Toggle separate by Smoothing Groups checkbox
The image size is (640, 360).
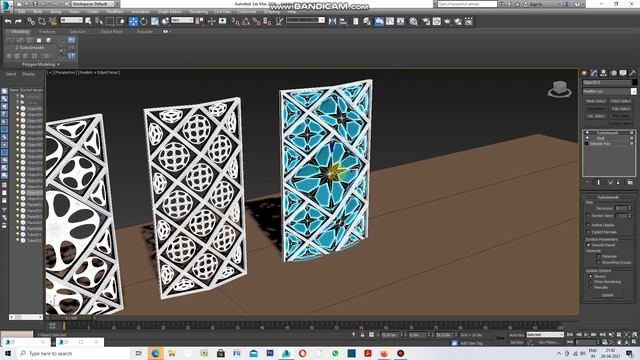pyautogui.click(x=598, y=262)
